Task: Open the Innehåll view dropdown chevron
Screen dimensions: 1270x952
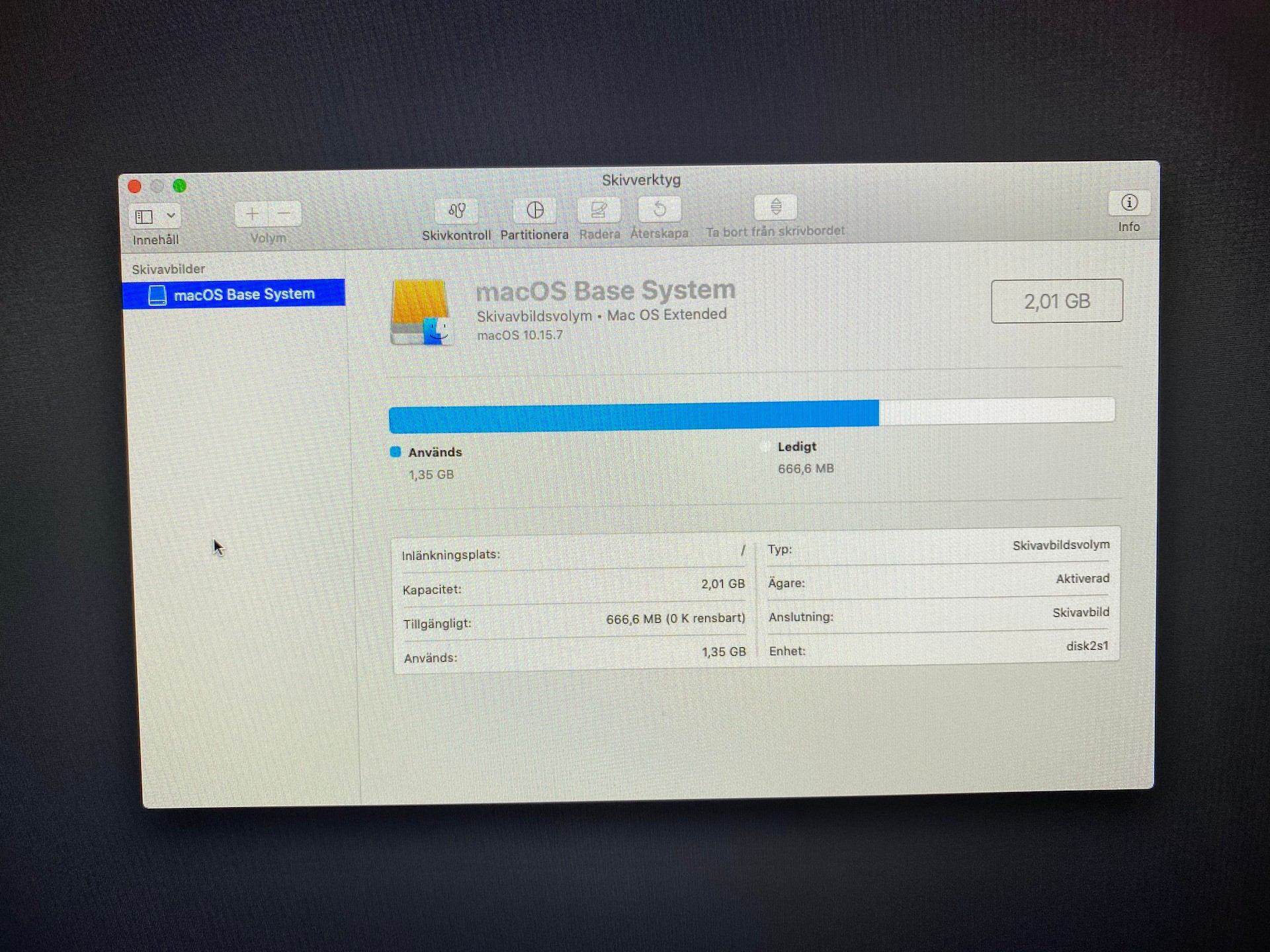Action: click(171, 216)
